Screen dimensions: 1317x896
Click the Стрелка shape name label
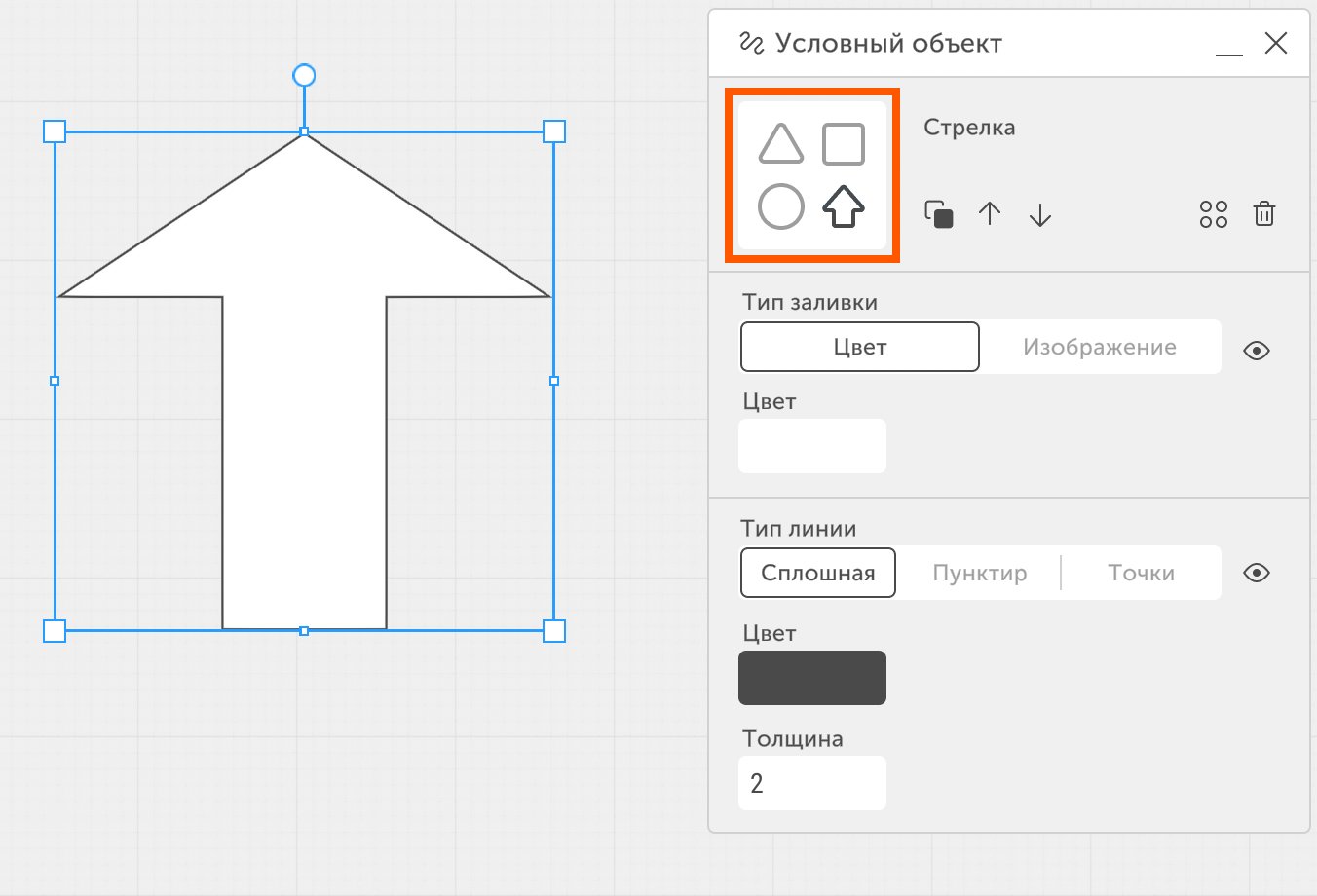(x=969, y=128)
